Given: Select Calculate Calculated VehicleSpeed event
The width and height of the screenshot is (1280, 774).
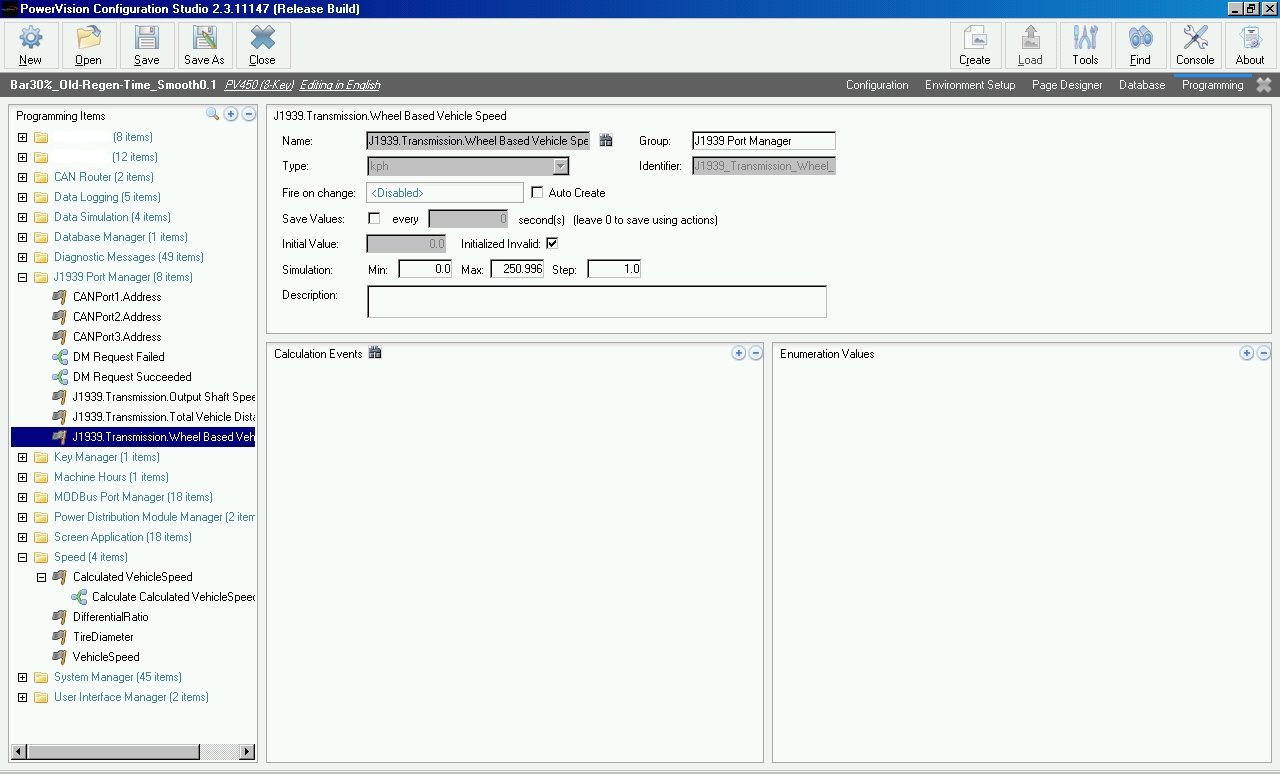Looking at the screenshot, I should tap(174, 597).
